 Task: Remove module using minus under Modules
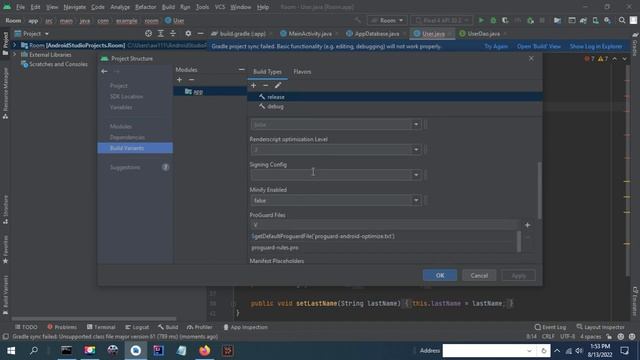(191, 80)
